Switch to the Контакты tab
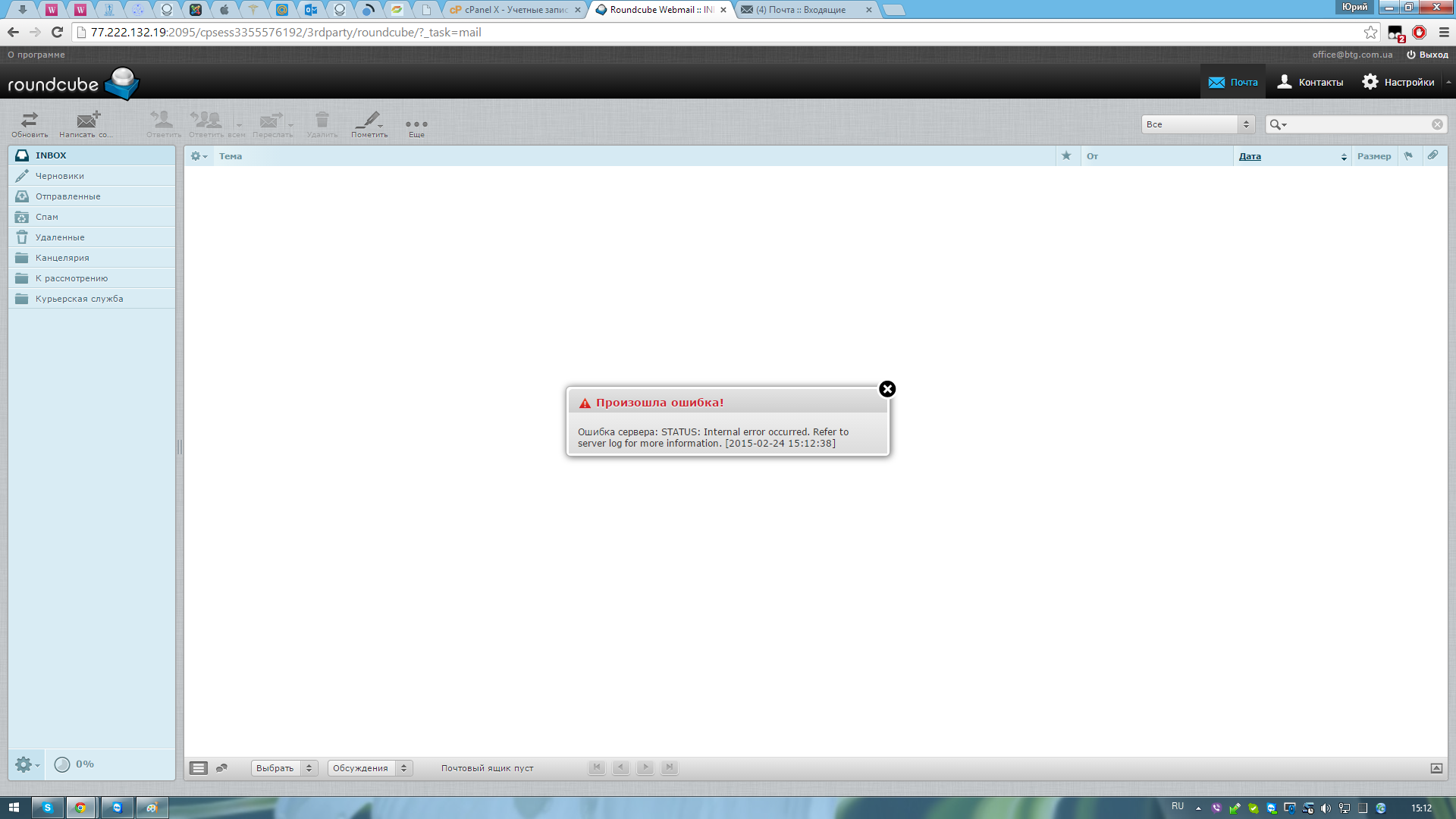1456x819 pixels. point(1310,82)
